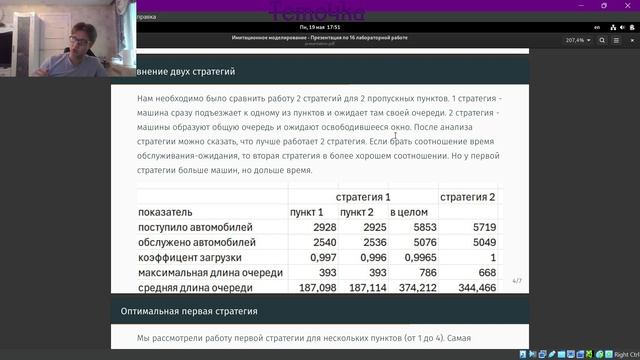Click the cell with value 5049
This screenshot has height=360, width=640.
click(484, 242)
